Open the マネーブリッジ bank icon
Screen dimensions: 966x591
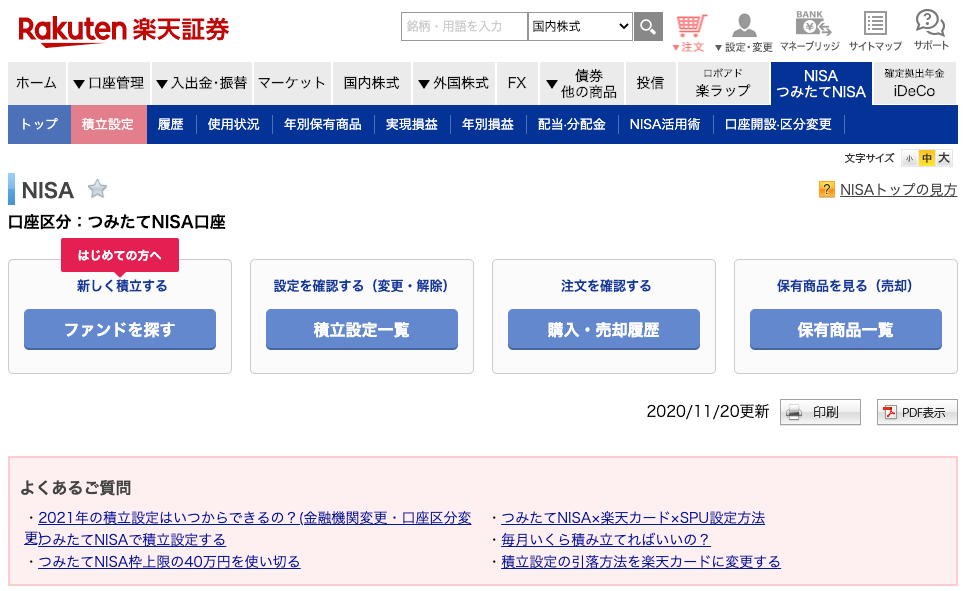[x=810, y=31]
